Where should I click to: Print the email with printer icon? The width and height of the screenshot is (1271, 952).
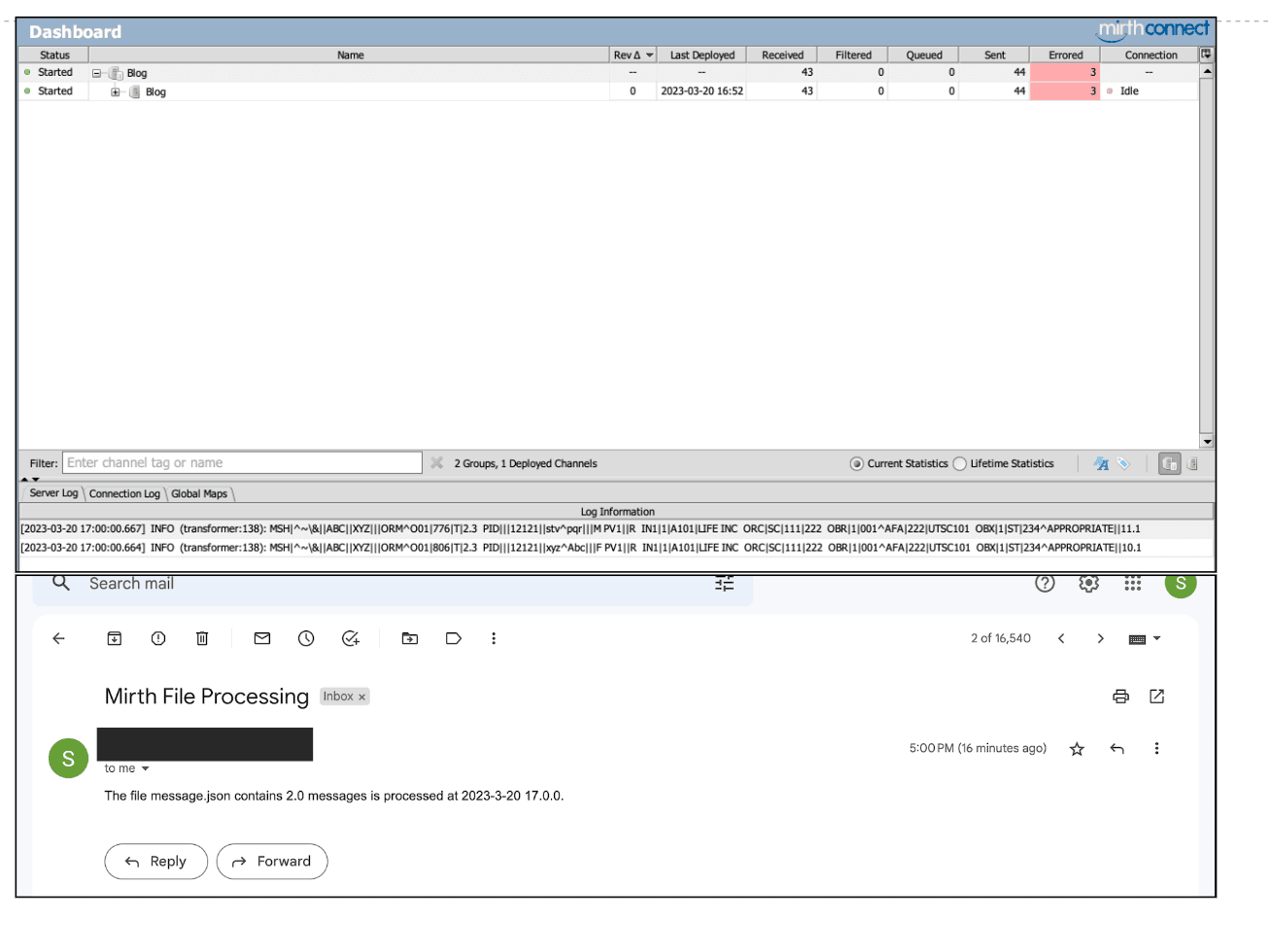pyautogui.click(x=1121, y=697)
